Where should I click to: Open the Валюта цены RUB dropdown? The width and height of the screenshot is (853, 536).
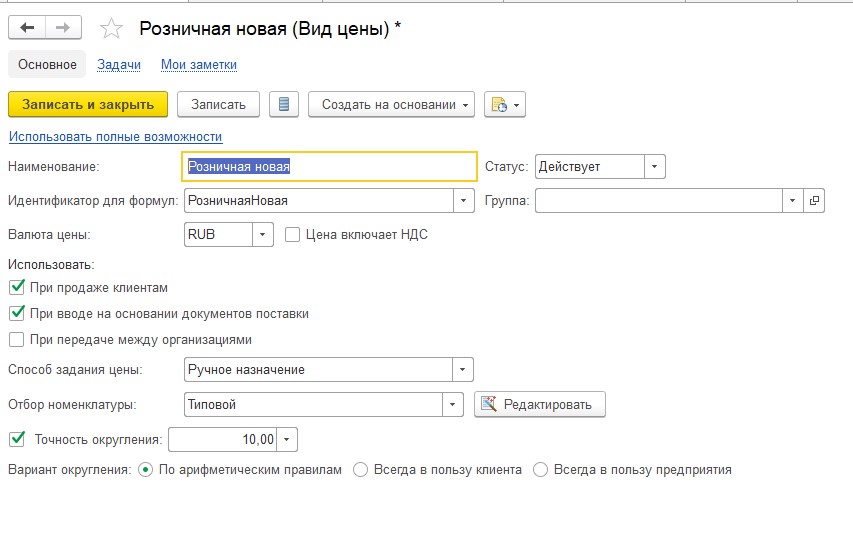[262, 235]
